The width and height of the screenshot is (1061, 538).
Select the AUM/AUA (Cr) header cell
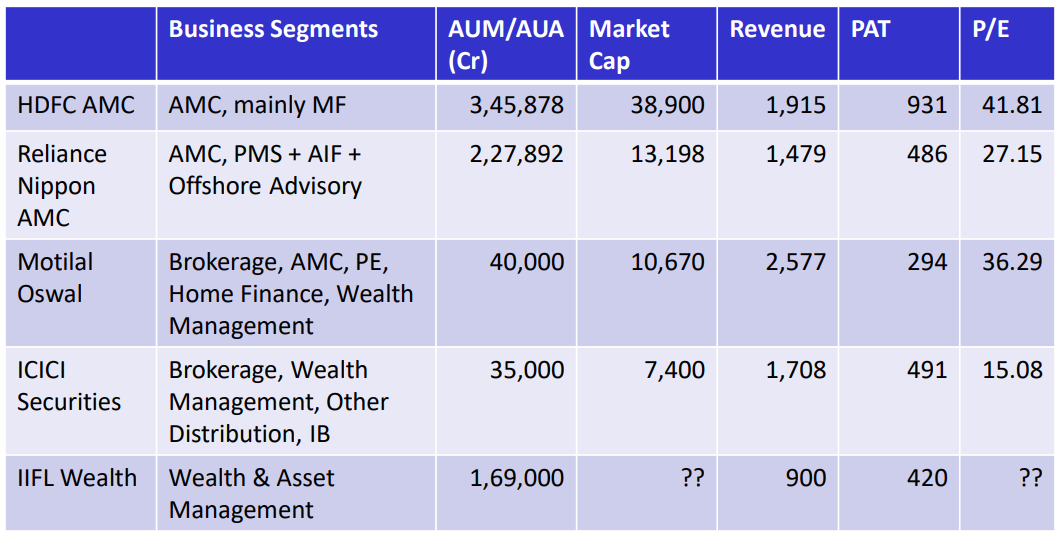click(x=505, y=44)
